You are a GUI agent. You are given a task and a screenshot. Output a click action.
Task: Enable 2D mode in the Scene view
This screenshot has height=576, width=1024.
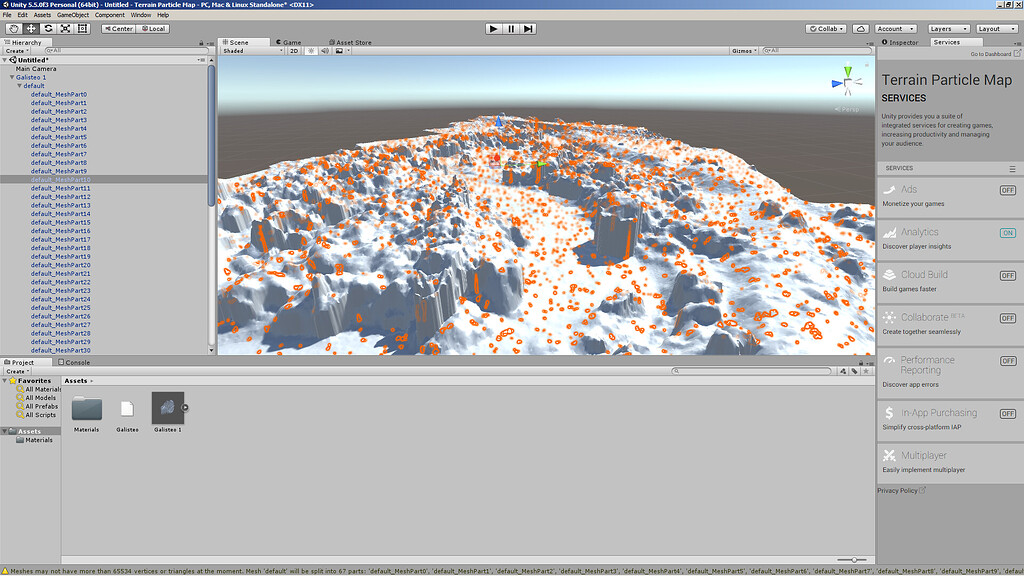coord(293,51)
